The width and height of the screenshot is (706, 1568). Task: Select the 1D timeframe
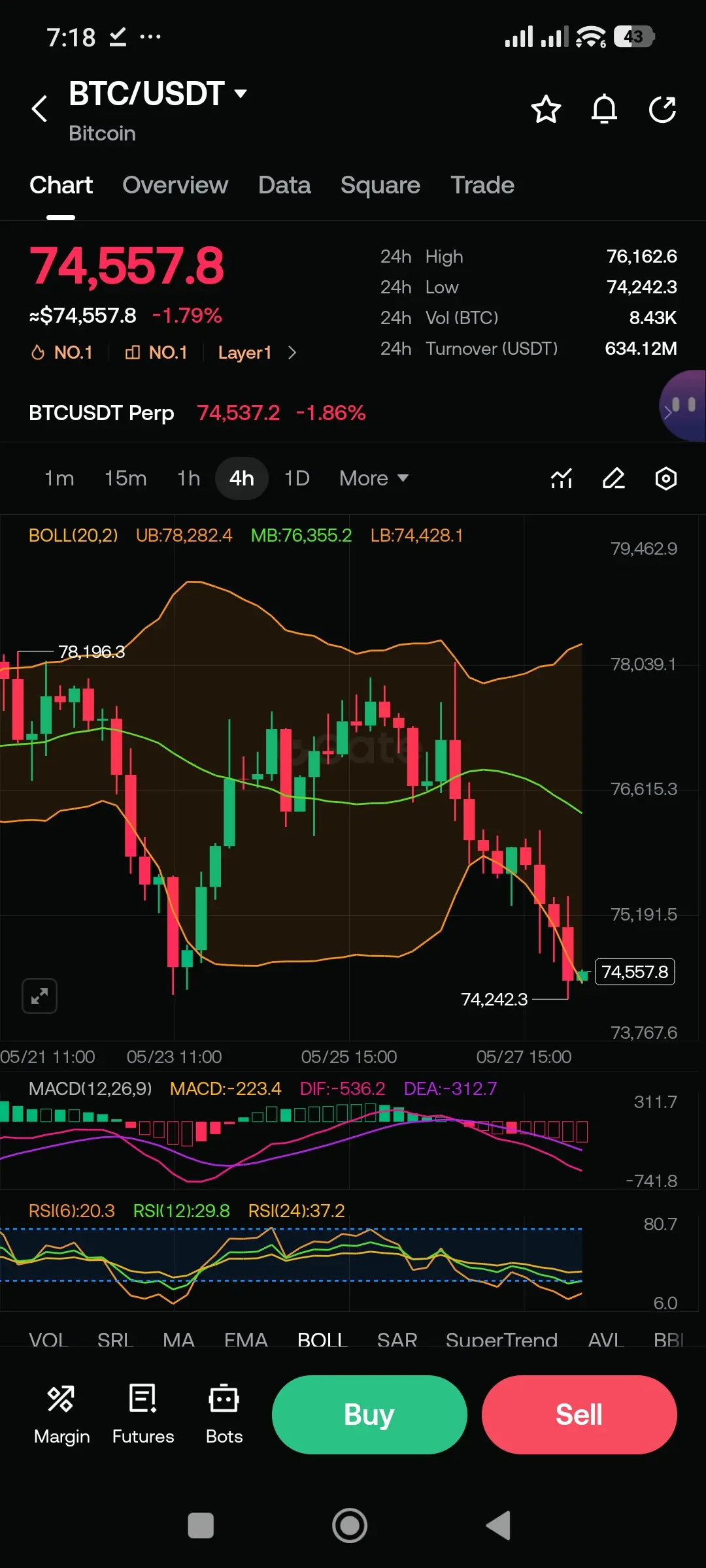point(297,478)
